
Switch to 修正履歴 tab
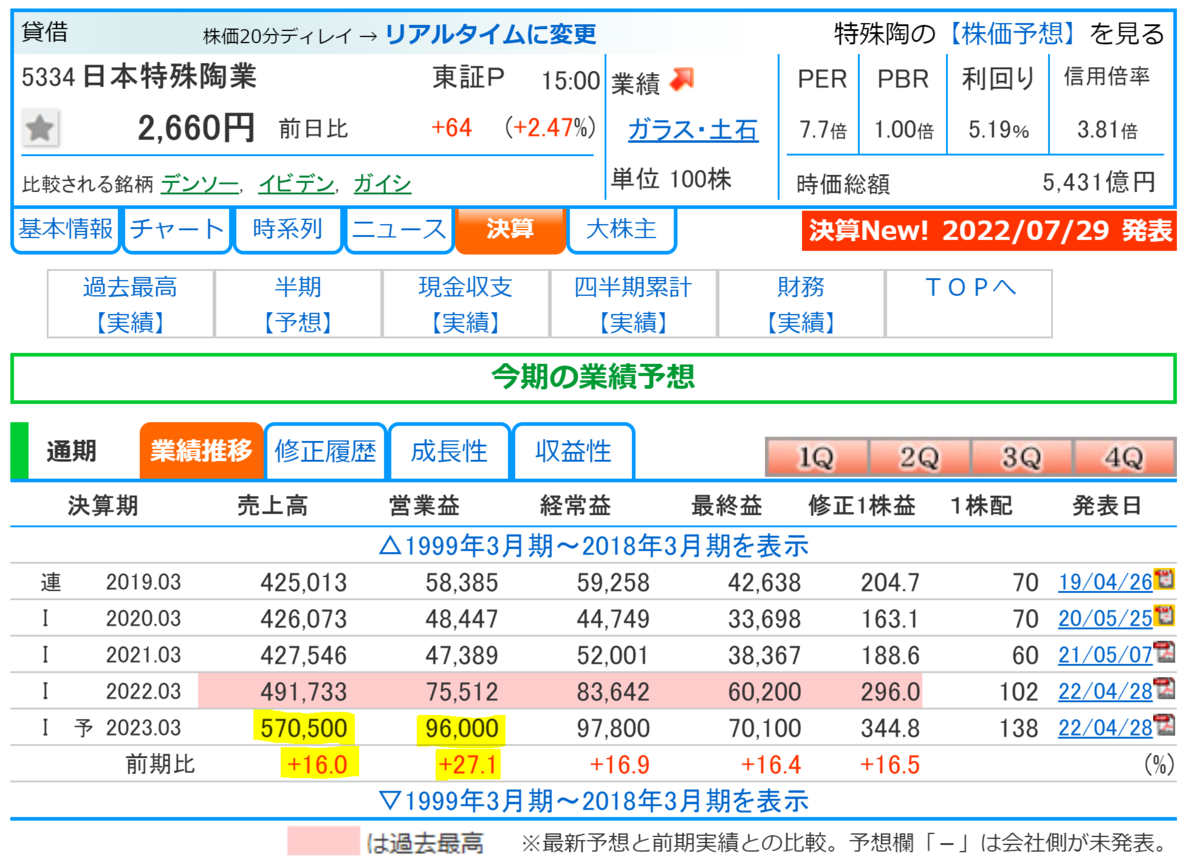point(325,451)
